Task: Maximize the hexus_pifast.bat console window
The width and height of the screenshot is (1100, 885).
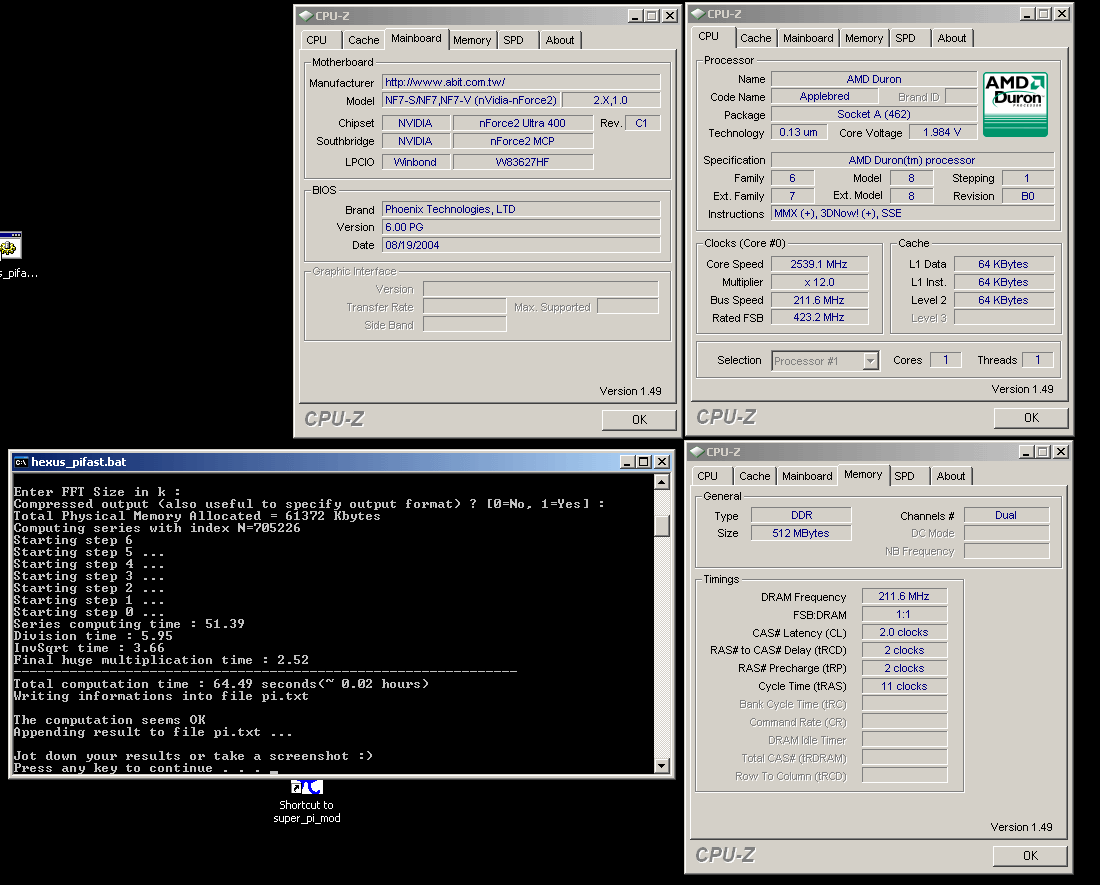Action: coord(643,461)
